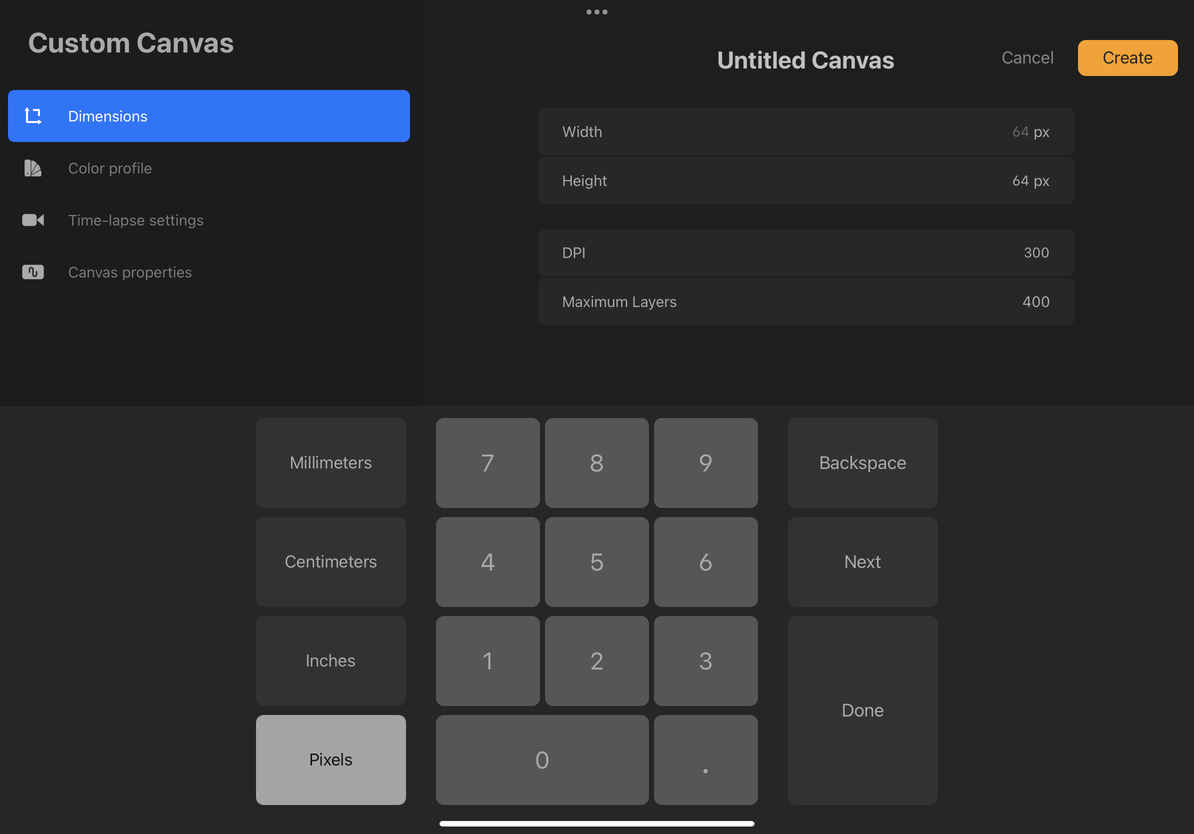1194x834 pixels.
Task: Tap the Backspace key
Action: 862,462
